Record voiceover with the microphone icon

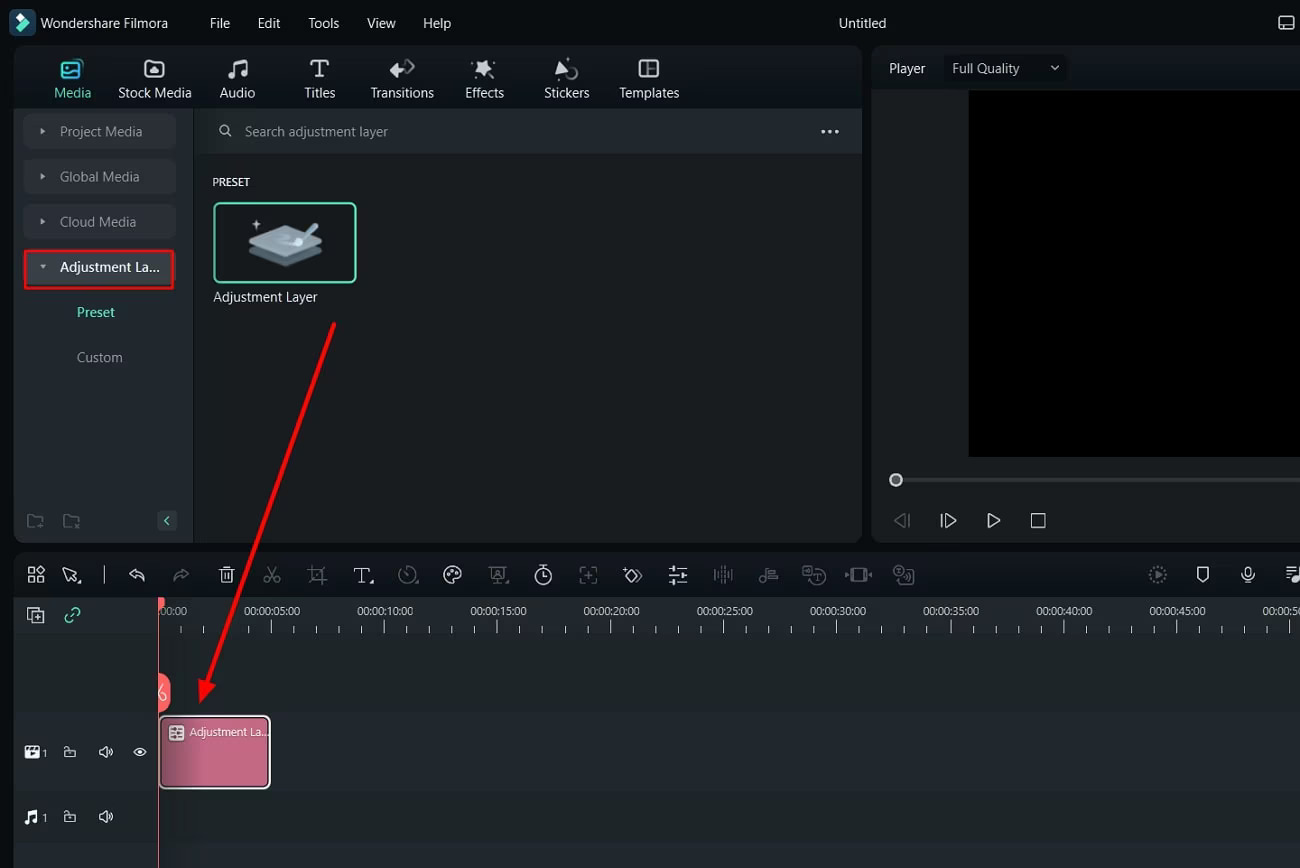[1248, 574]
